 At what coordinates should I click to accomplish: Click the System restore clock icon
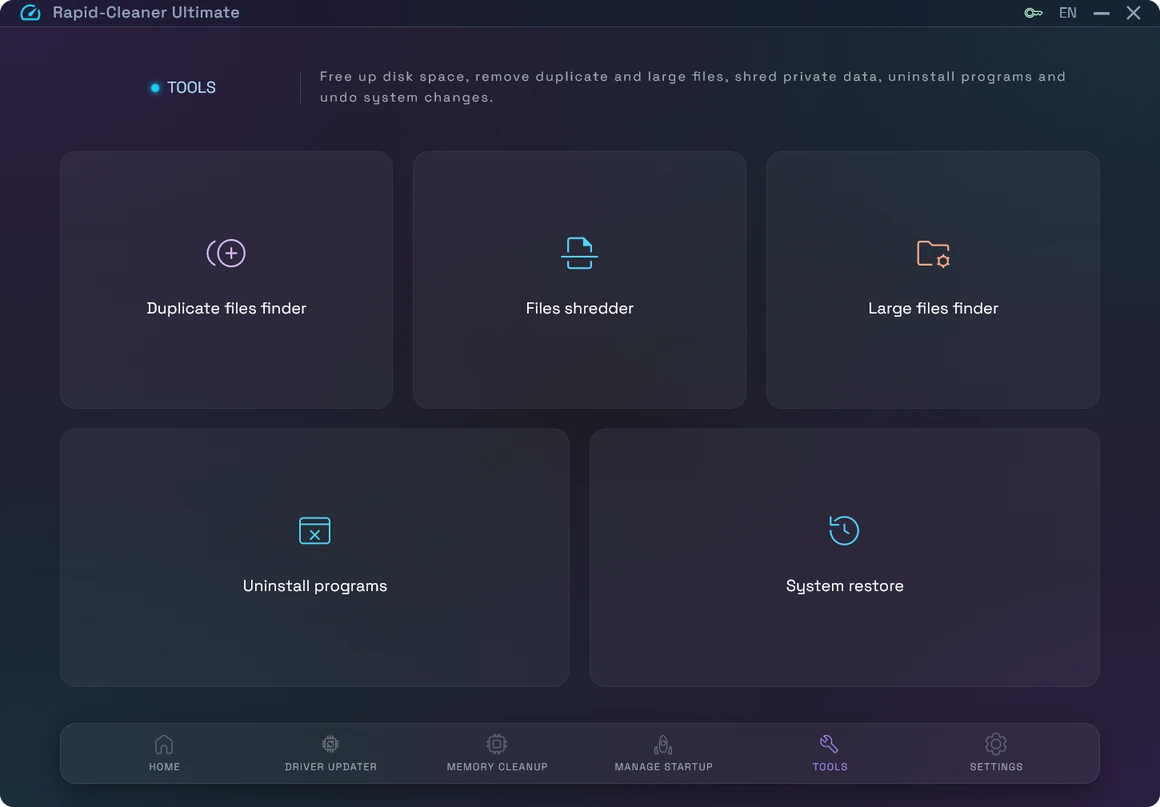(x=844, y=530)
